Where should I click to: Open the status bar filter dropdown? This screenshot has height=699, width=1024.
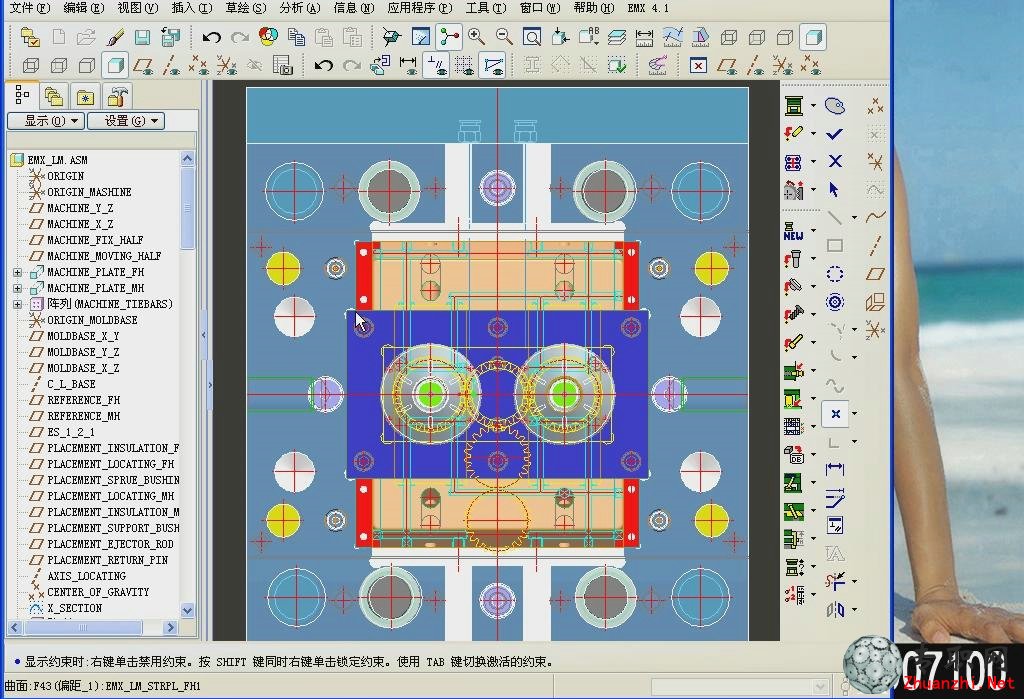click(x=821, y=686)
